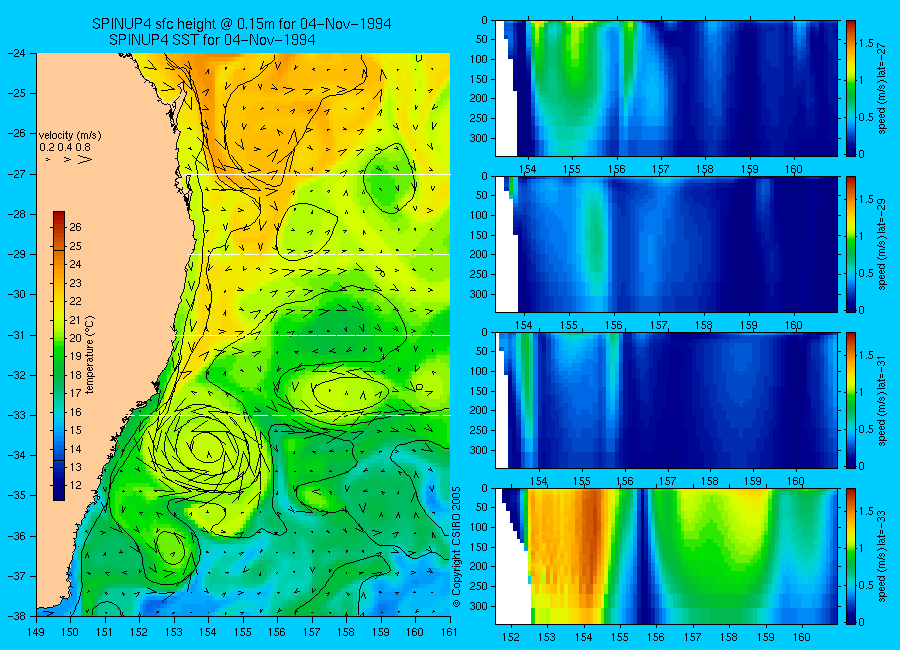Screen dimensions: 900x650
Task: Click the 'speed (m/s) lat=-29' label
Action: [883, 244]
